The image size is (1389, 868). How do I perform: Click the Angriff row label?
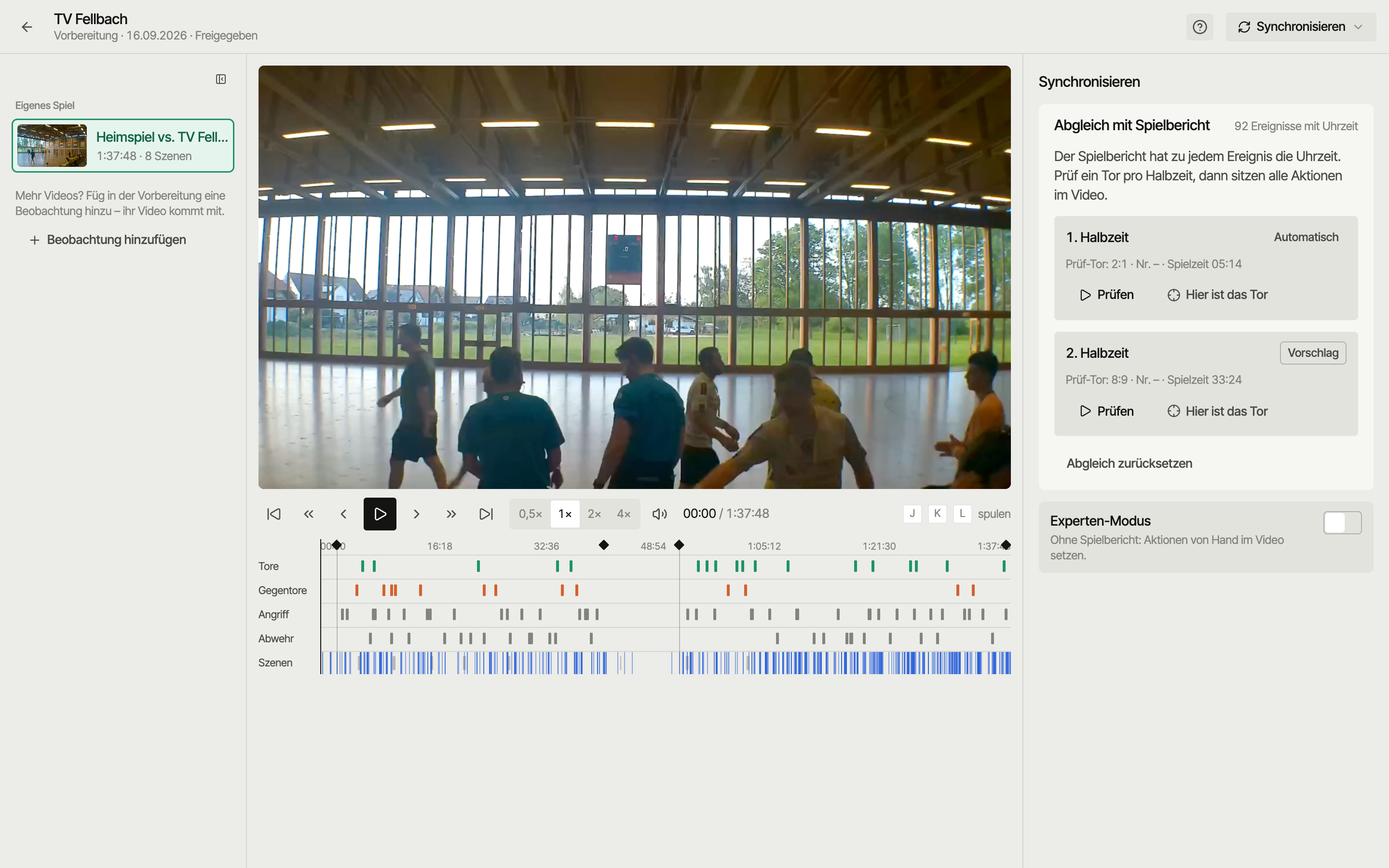click(x=274, y=615)
